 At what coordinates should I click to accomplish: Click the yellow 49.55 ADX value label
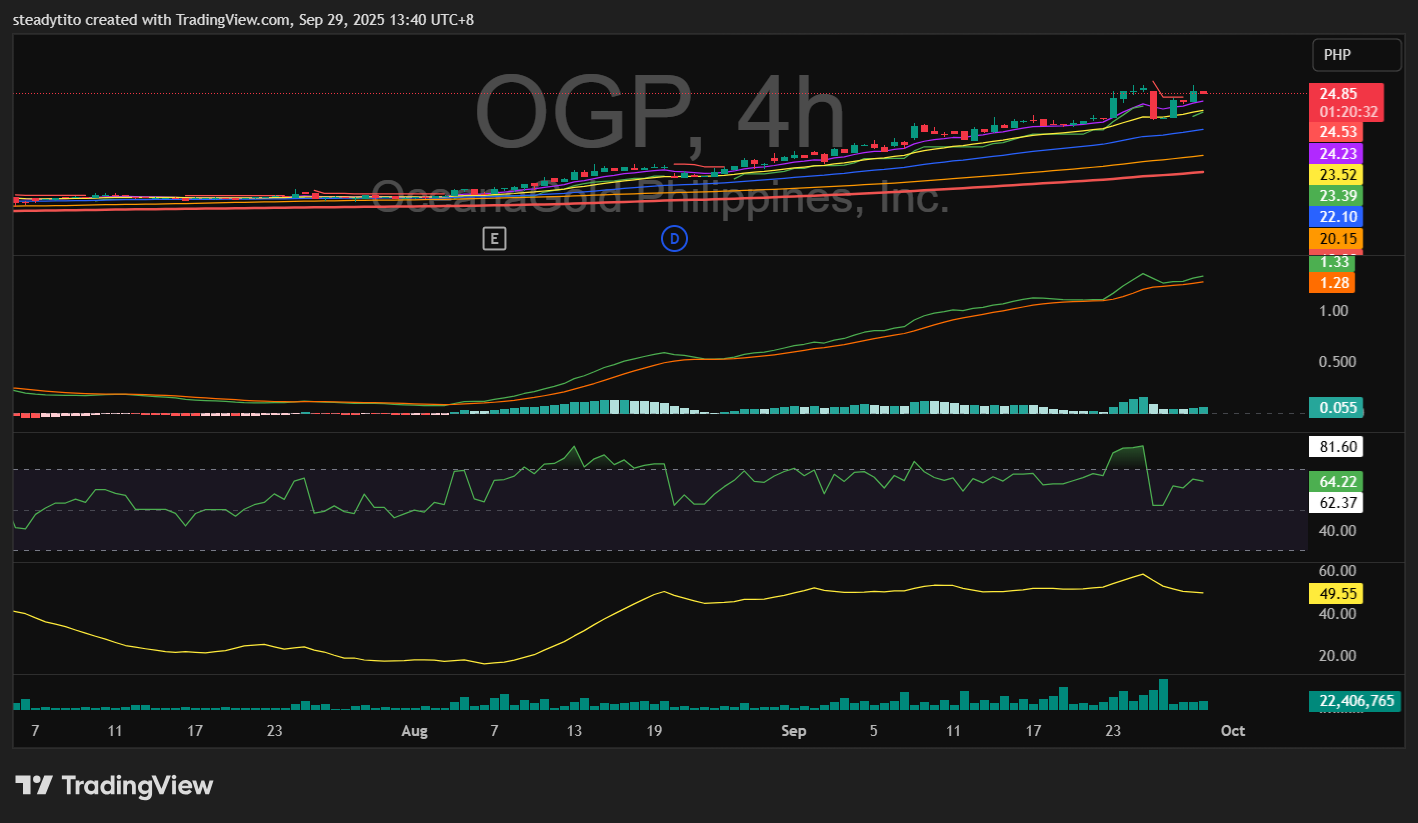(x=1335, y=594)
